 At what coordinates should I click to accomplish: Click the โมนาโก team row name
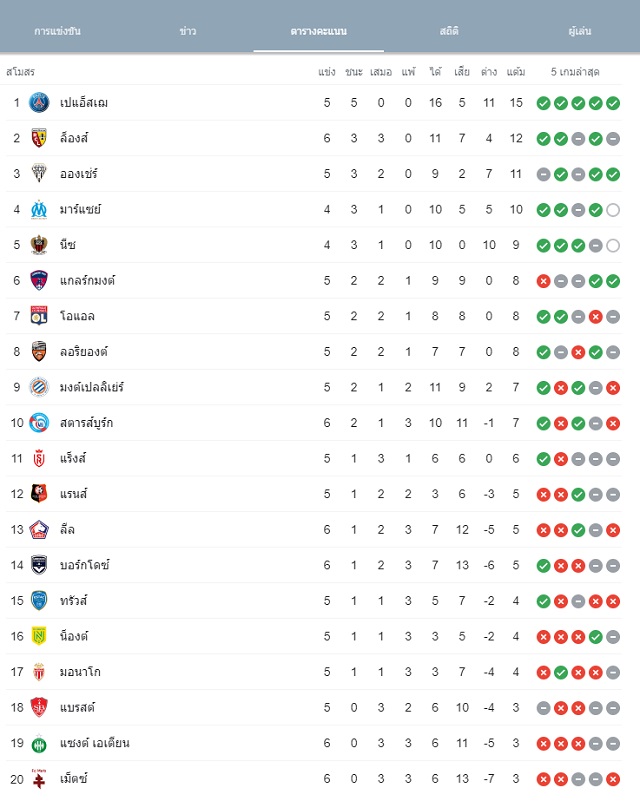(x=80, y=672)
